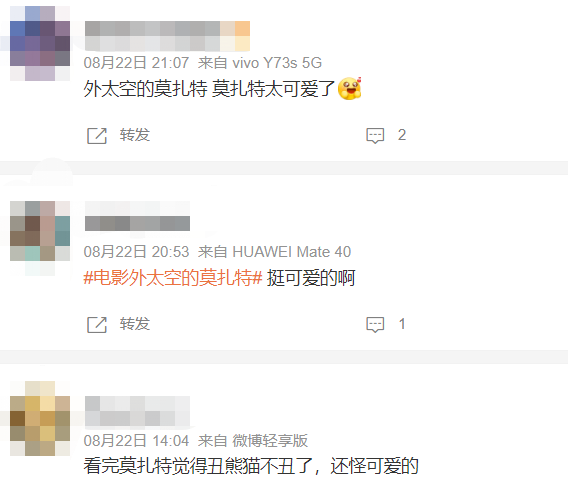
Task: Click the third post's blurred username
Action: point(137,411)
